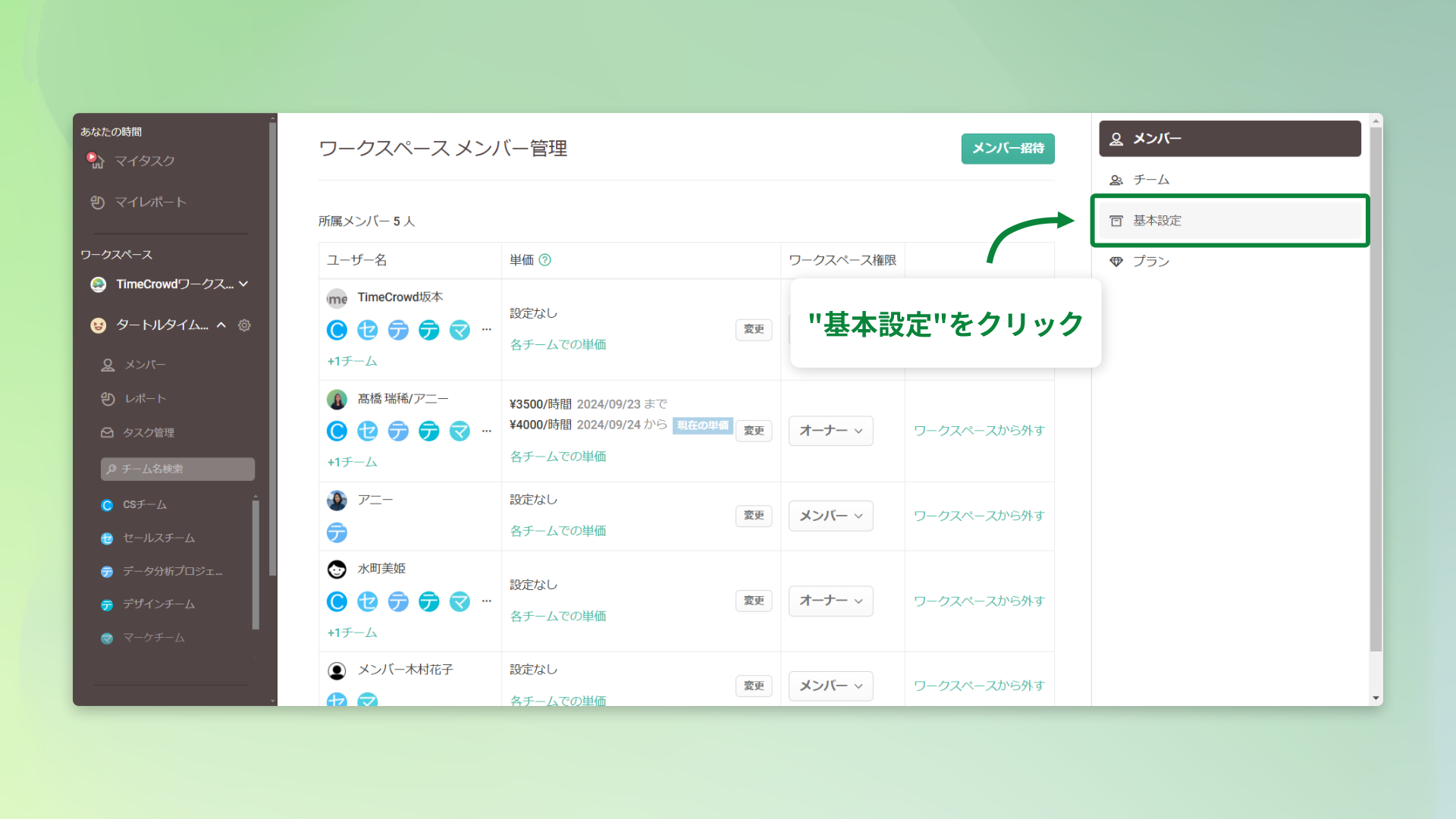Click ワークスペースから外す for アニー
The image size is (1456, 819).
click(979, 516)
